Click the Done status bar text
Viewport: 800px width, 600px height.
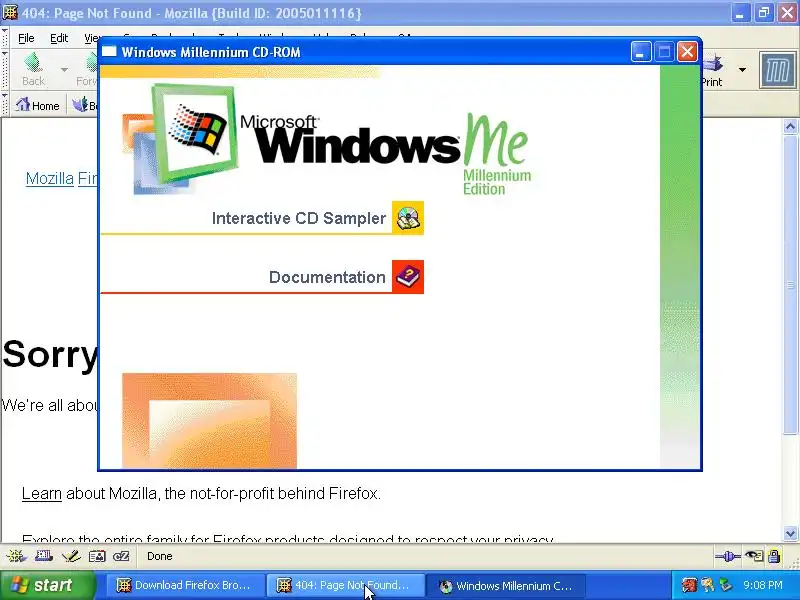(160, 556)
